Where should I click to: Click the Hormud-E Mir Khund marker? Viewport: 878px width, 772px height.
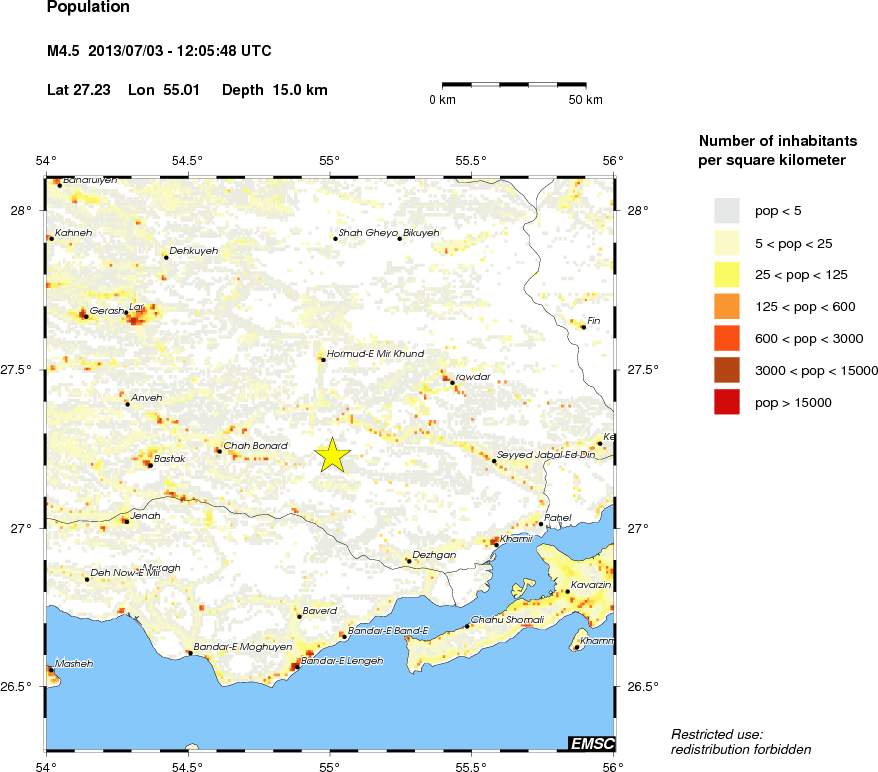[x=322, y=359]
